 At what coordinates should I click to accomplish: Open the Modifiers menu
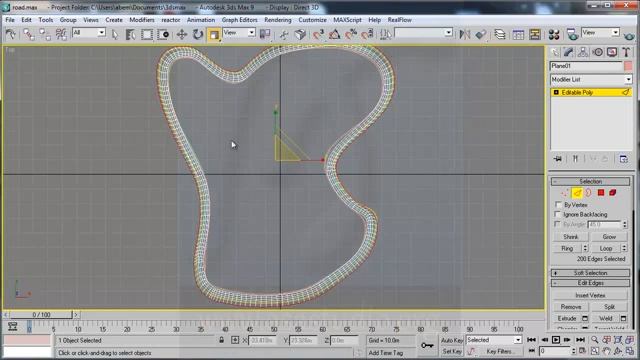click(x=142, y=20)
